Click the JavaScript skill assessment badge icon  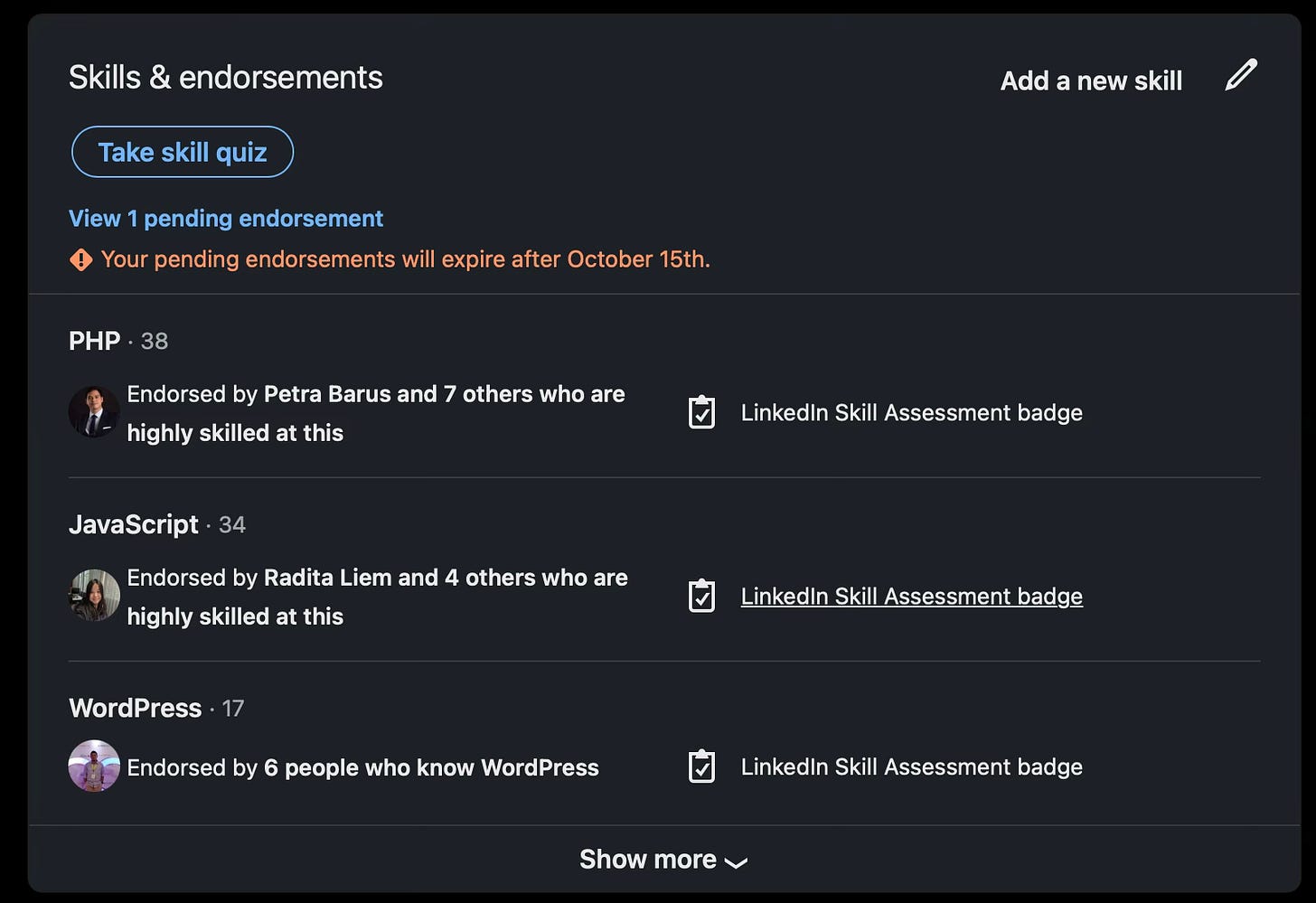[701, 596]
